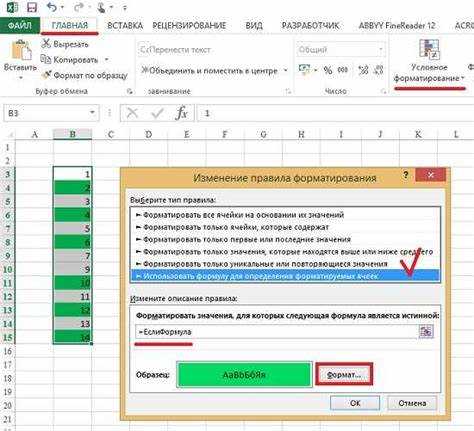Viewport: 474px width, 431px height.
Task: Click the Cut (Вырезать) scissors icon
Action: [x=46, y=44]
